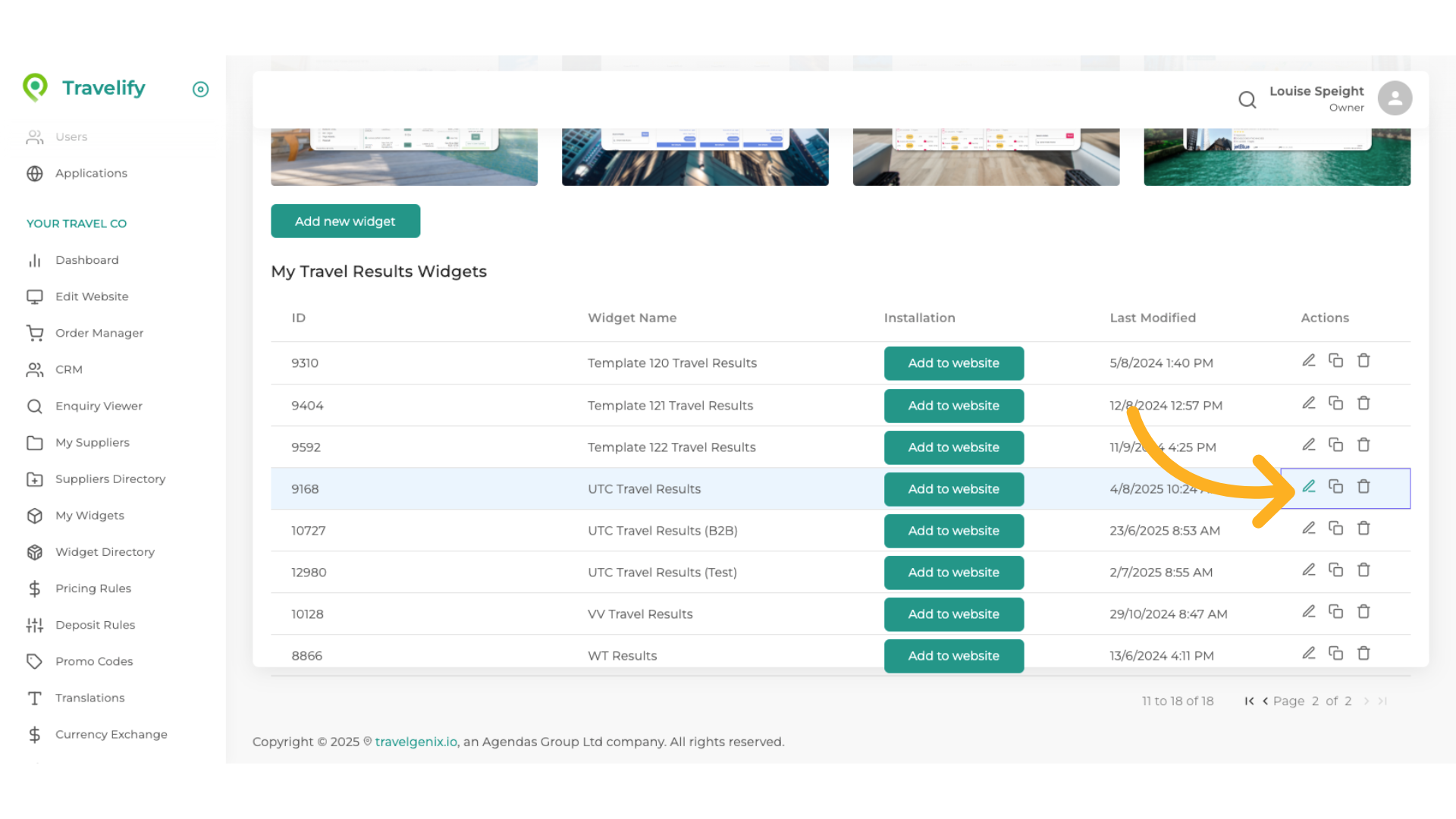Click the user avatar icon
1456x819 pixels.
1395,99
